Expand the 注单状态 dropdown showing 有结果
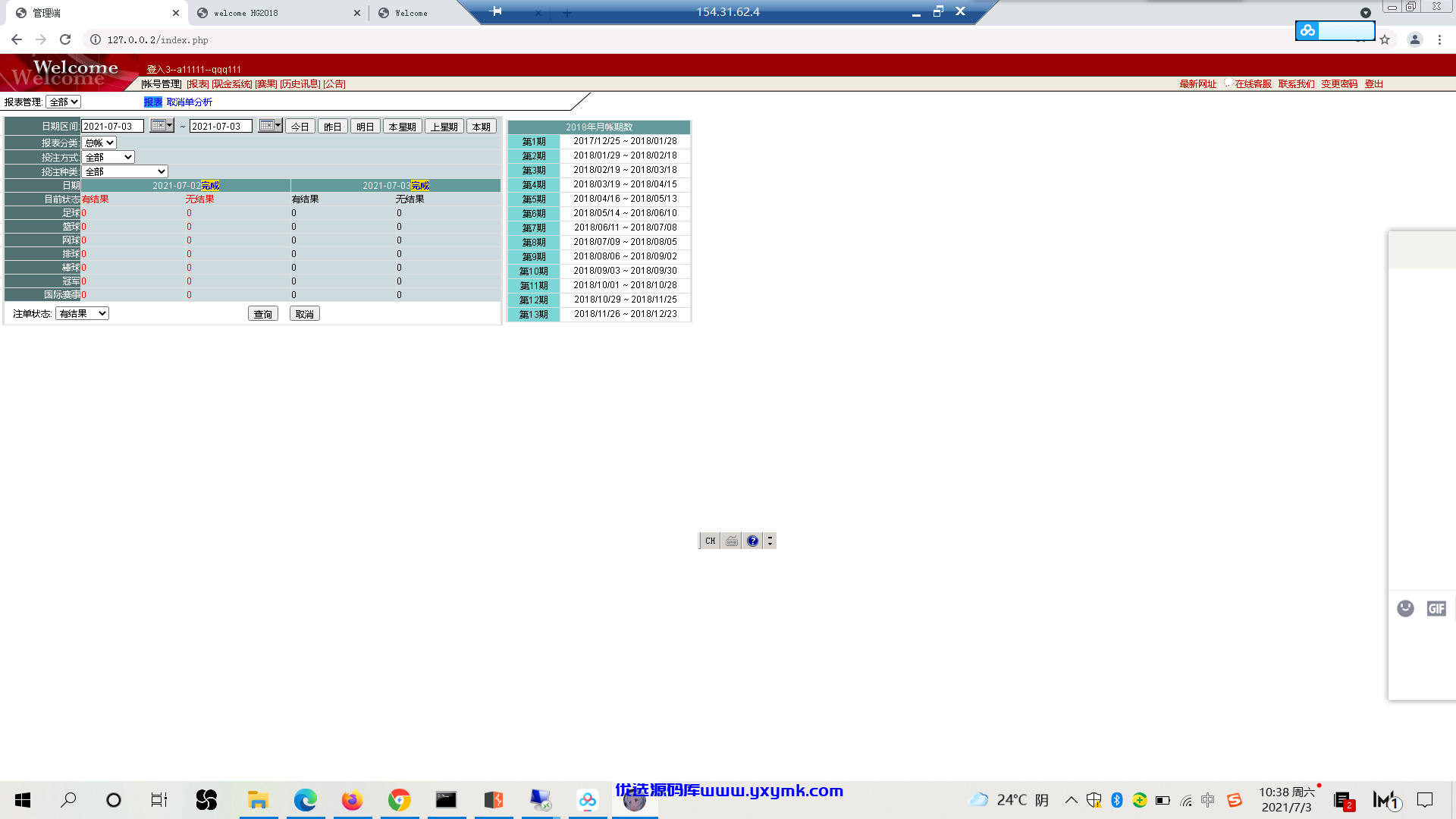The width and height of the screenshot is (1456, 819). (x=82, y=313)
